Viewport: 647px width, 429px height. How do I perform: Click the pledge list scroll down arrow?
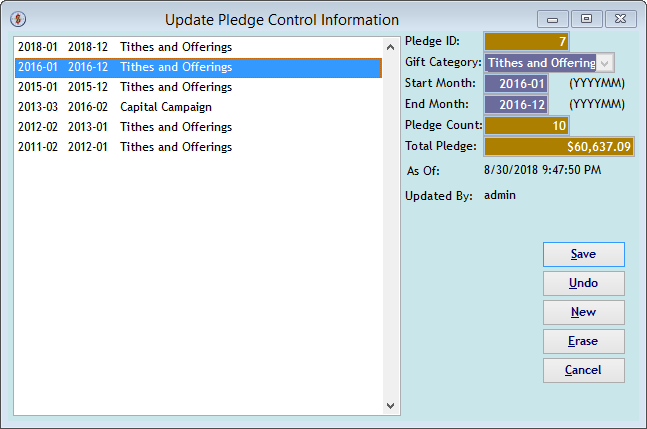pyautogui.click(x=390, y=406)
